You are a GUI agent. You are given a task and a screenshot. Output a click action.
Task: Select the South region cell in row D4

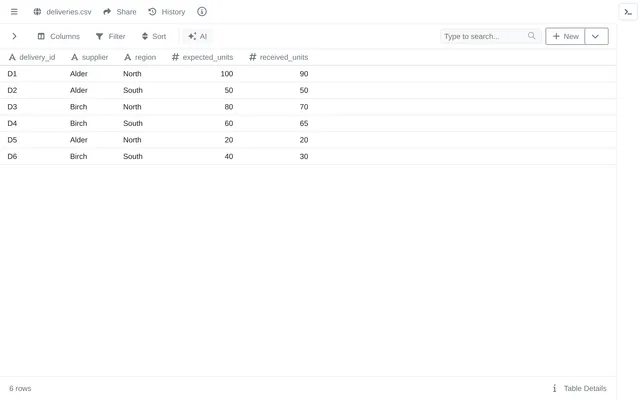(133, 123)
